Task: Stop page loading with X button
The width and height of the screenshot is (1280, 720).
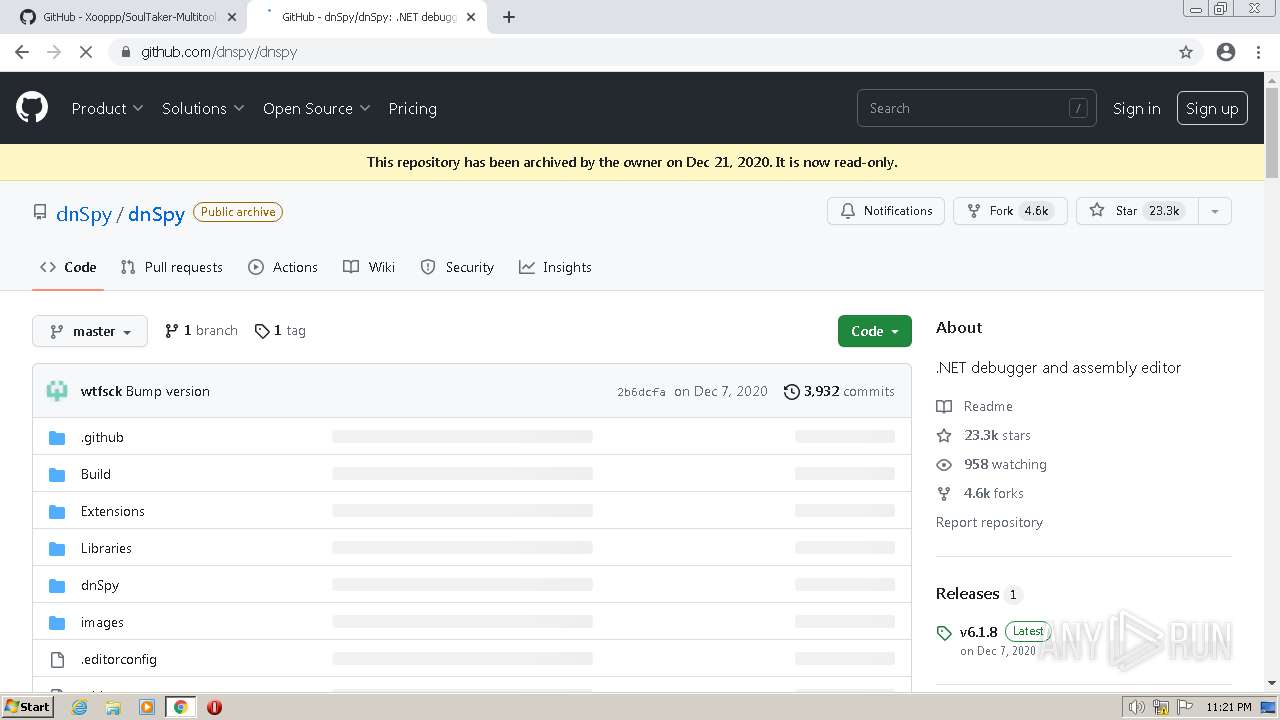Action: pyautogui.click(x=86, y=52)
